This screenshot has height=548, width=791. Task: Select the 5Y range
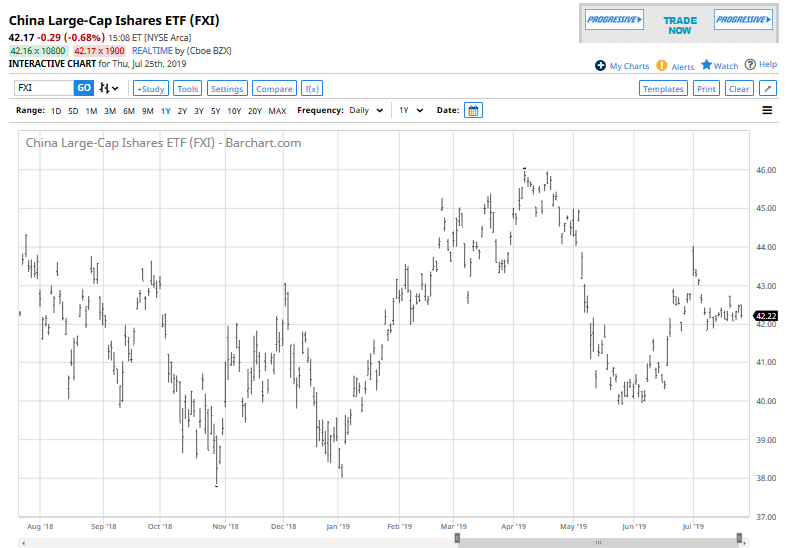[x=215, y=111]
